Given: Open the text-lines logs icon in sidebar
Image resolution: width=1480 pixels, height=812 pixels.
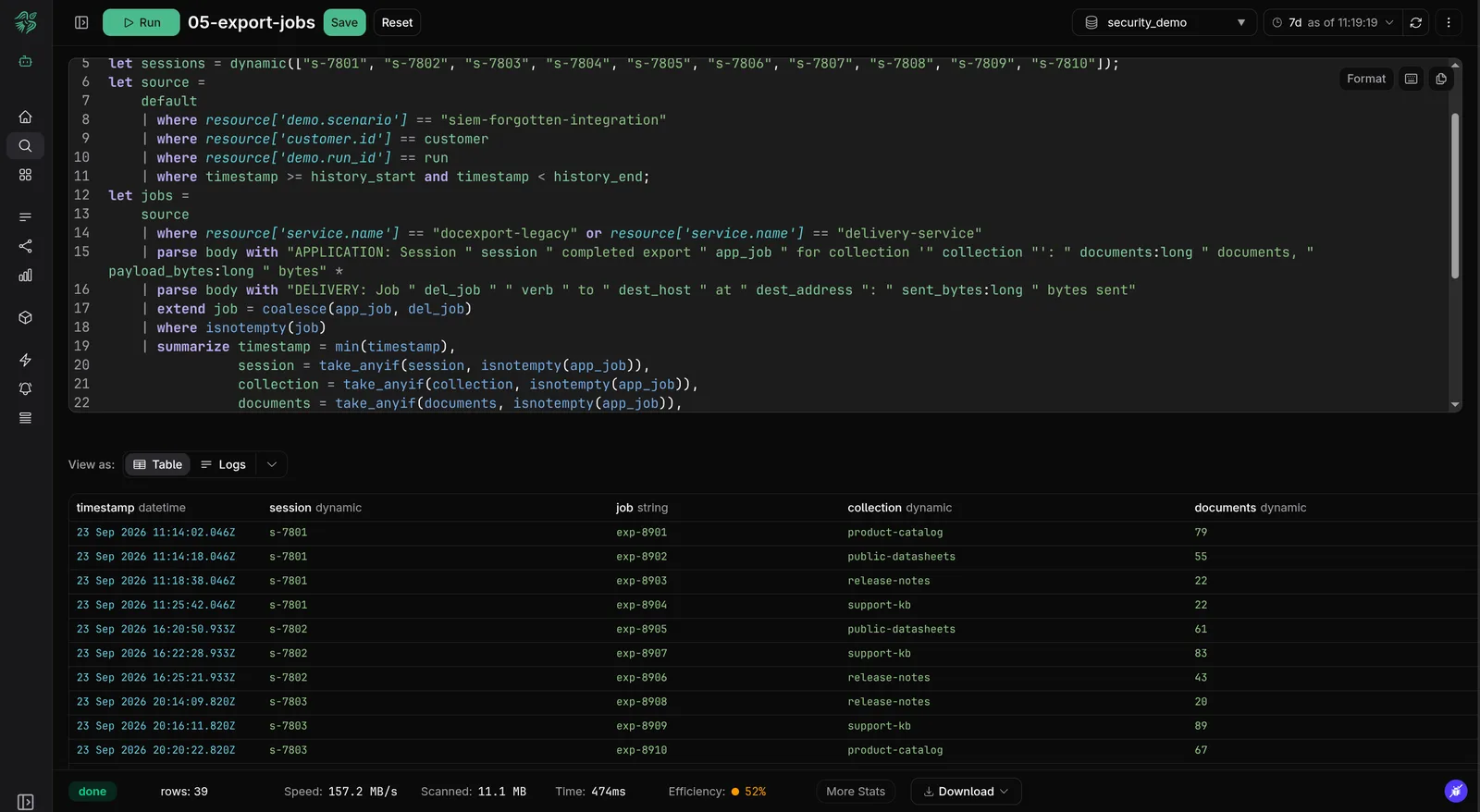Looking at the screenshot, I should pyautogui.click(x=26, y=217).
